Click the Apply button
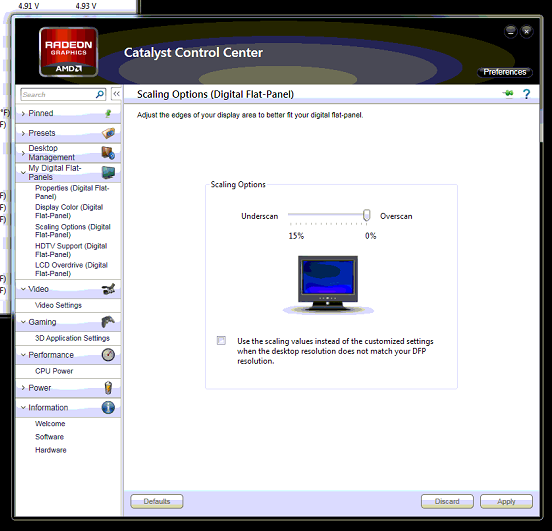 coord(506,501)
